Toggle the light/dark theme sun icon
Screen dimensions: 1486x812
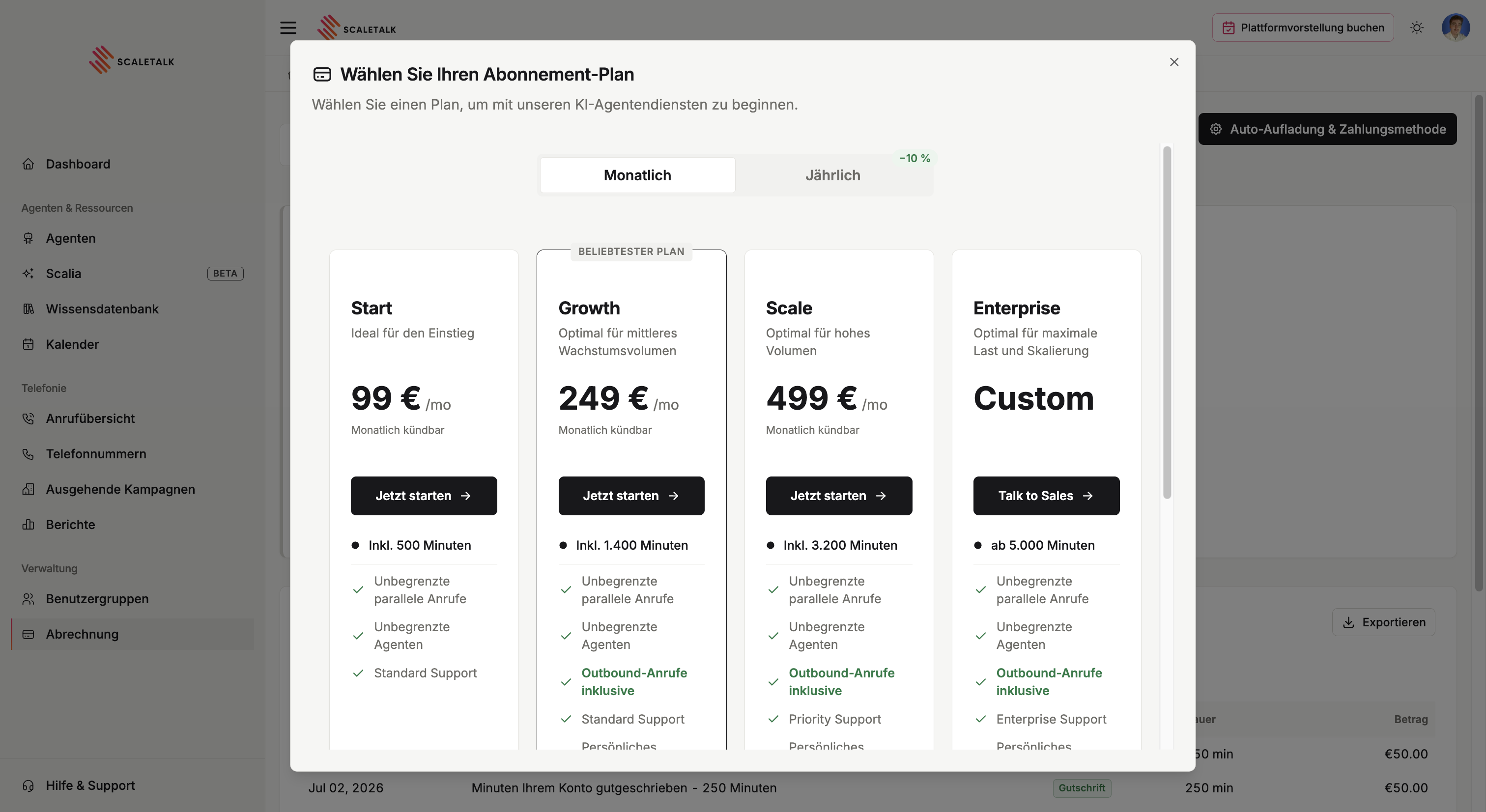click(x=1417, y=28)
